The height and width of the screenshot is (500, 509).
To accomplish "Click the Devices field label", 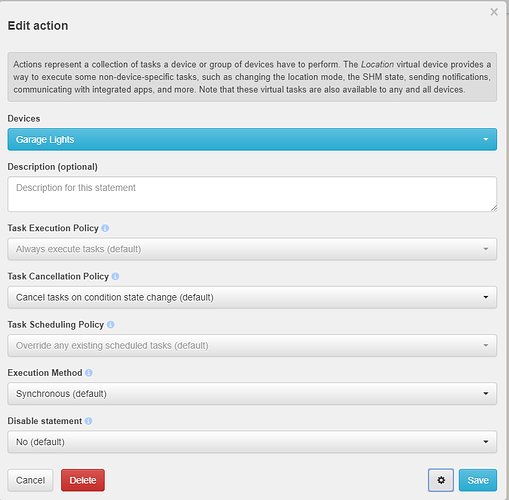I will (24, 119).
